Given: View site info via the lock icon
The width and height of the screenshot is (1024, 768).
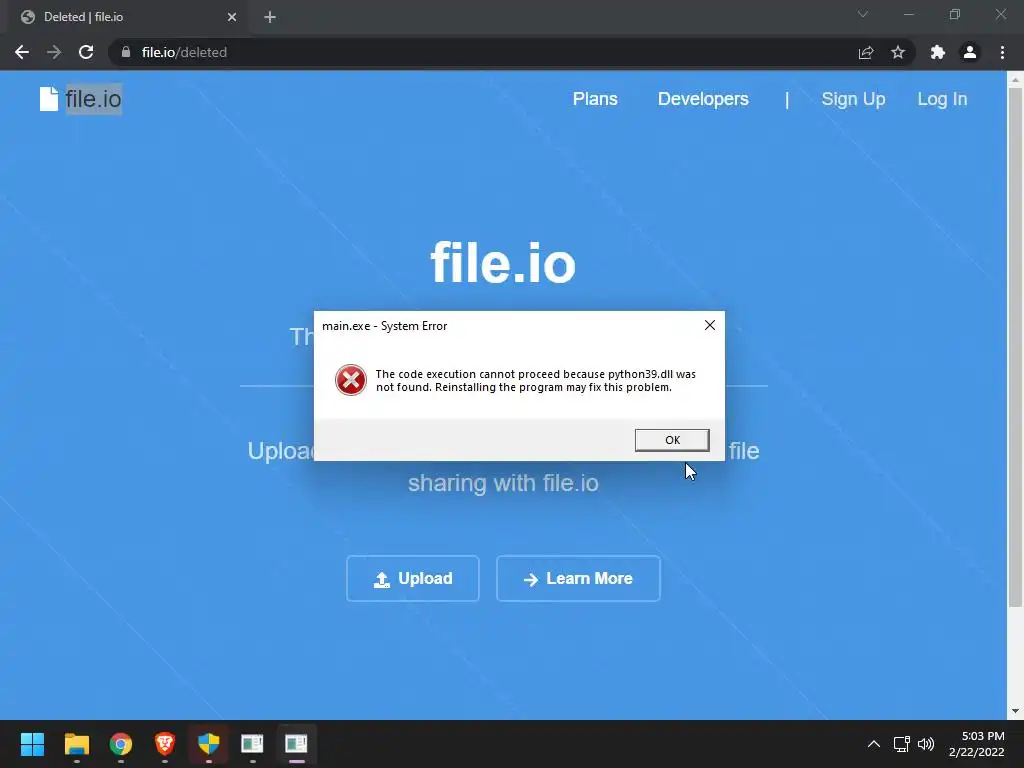Looking at the screenshot, I should click(126, 52).
